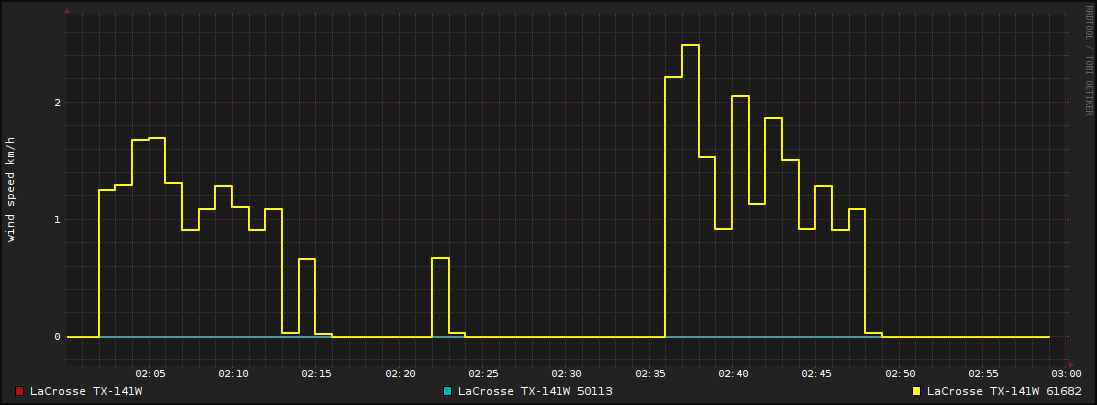Click the 02:45 time axis label
The width and height of the screenshot is (1097, 405).
(x=816, y=374)
